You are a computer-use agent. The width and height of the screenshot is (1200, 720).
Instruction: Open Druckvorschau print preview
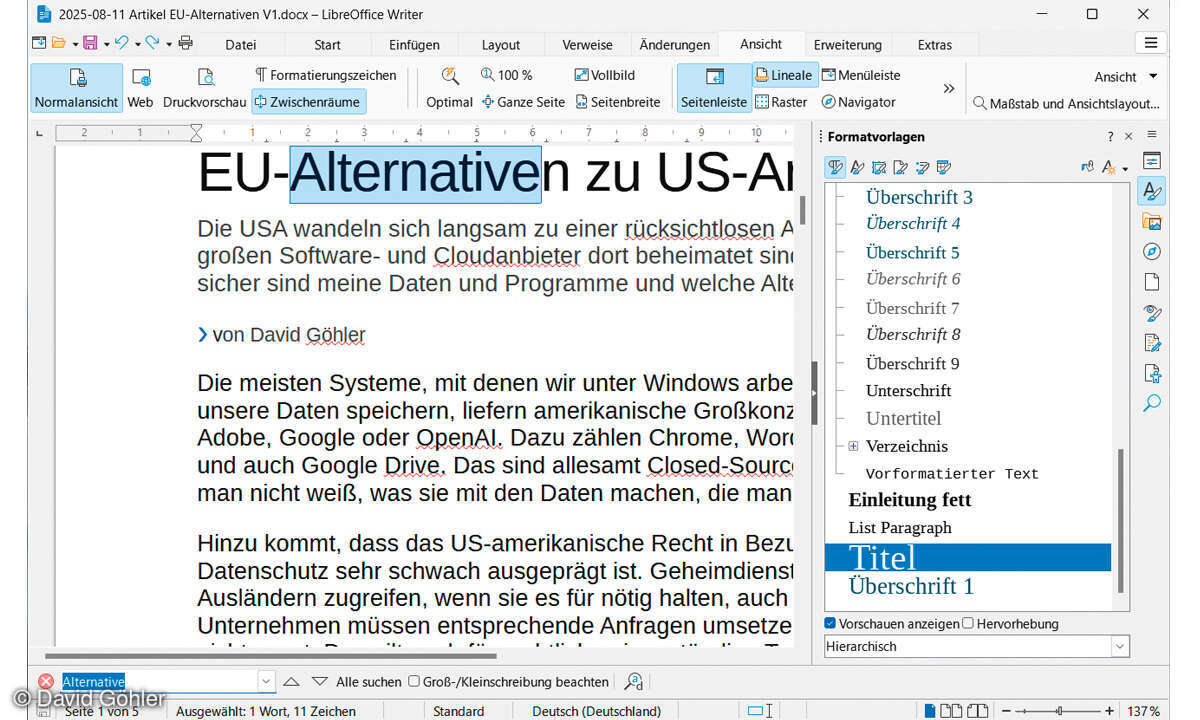(x=205, y=87)
